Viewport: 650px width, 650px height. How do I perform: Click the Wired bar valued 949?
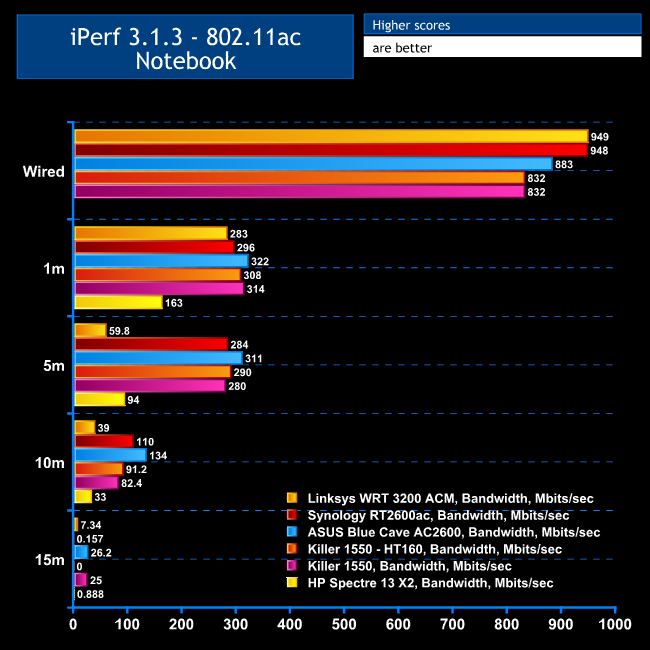(331, 136)
